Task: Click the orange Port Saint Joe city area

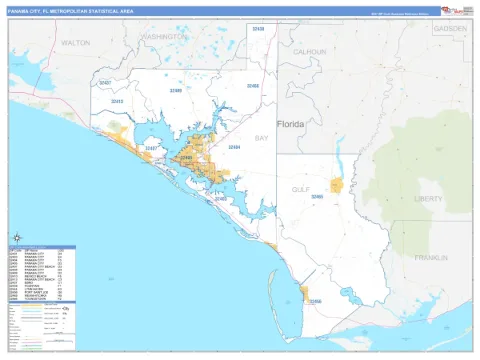Action: pos(304,294)
